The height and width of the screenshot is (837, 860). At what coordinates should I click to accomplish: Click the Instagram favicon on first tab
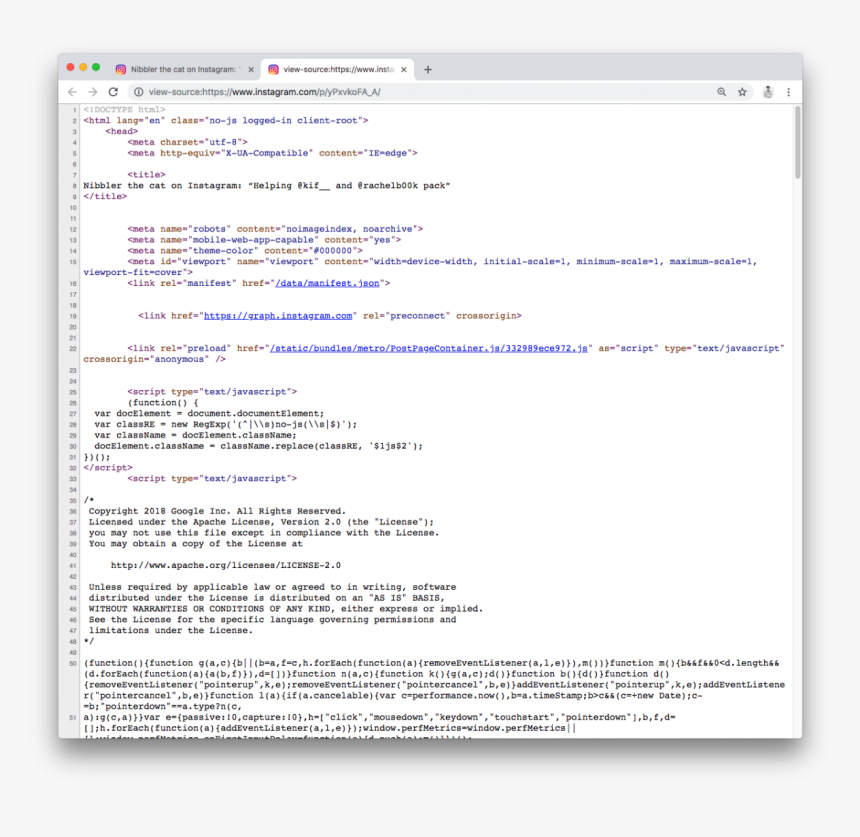121,69
